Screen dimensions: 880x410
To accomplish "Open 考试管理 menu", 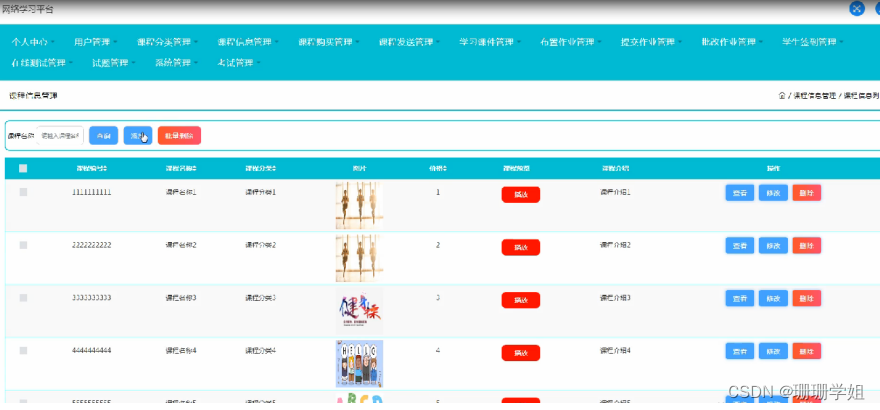I will [240, 63].
